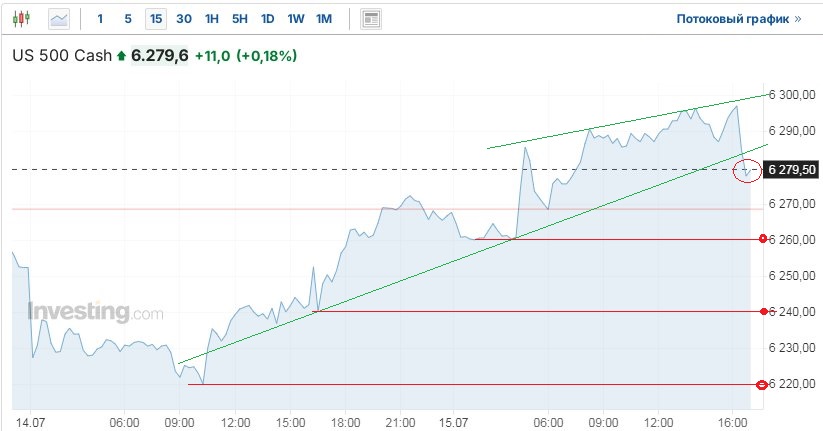Click the red marker at 6 260,00
823x431 pixels.
coord(763,239)
